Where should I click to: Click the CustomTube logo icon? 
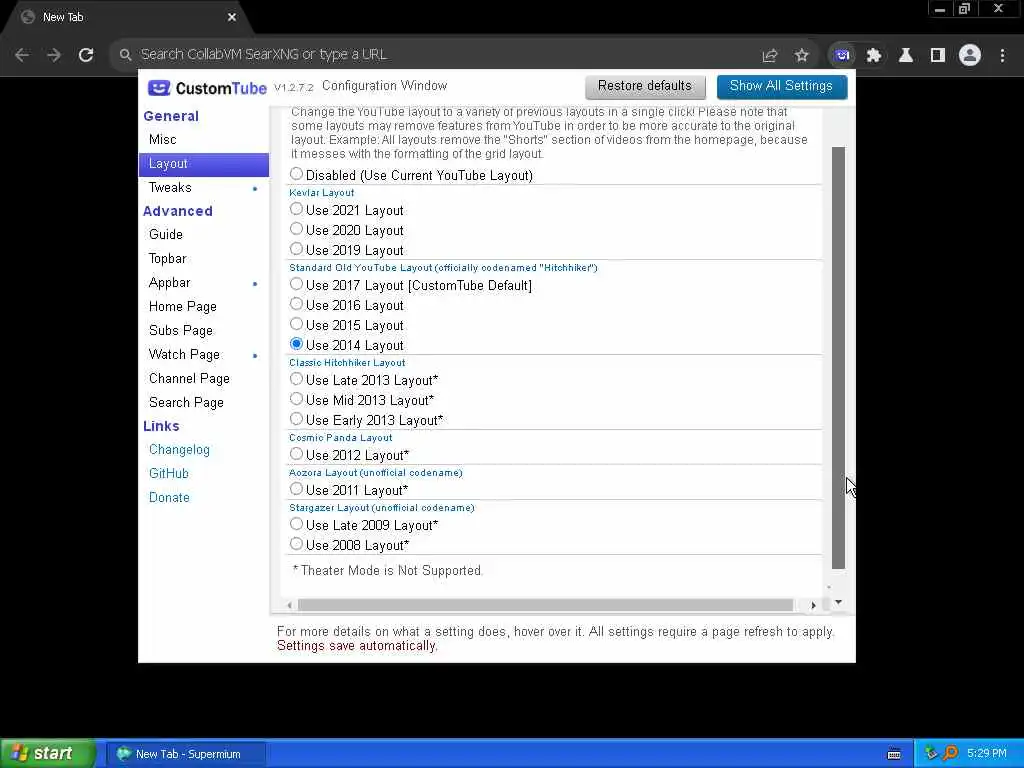pyautogui.click(x=159, y=88)
